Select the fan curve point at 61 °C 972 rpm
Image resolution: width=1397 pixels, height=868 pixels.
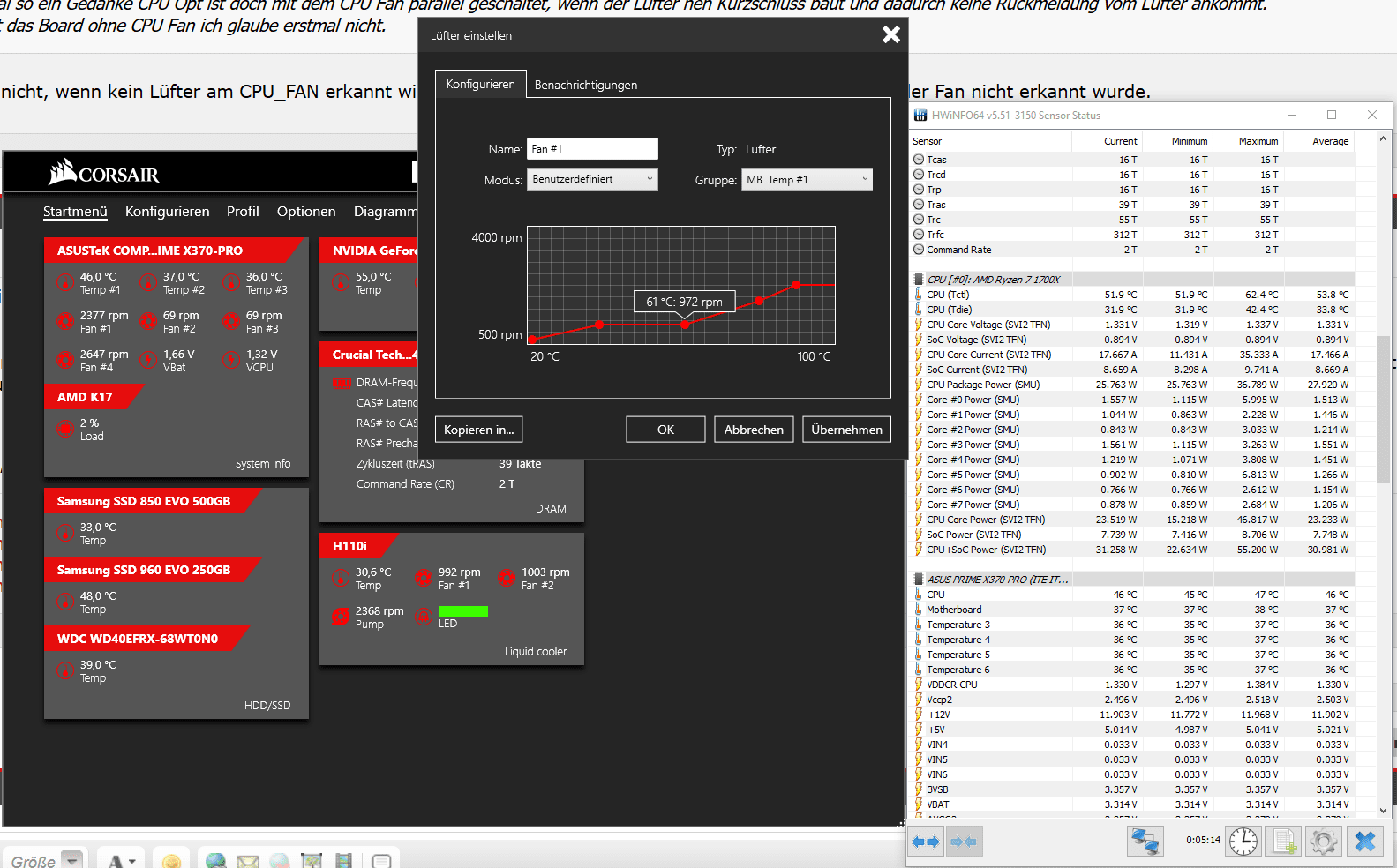(x=685, y=325)
